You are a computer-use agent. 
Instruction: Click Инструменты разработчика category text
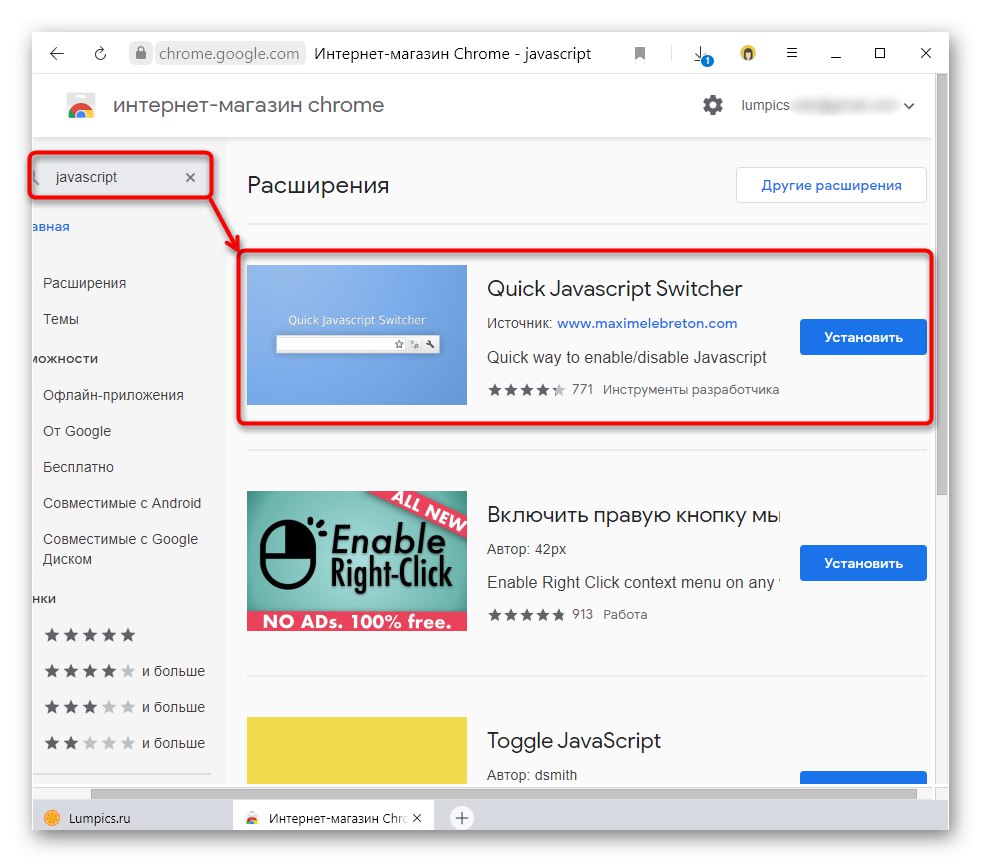[x=691, y=390]
